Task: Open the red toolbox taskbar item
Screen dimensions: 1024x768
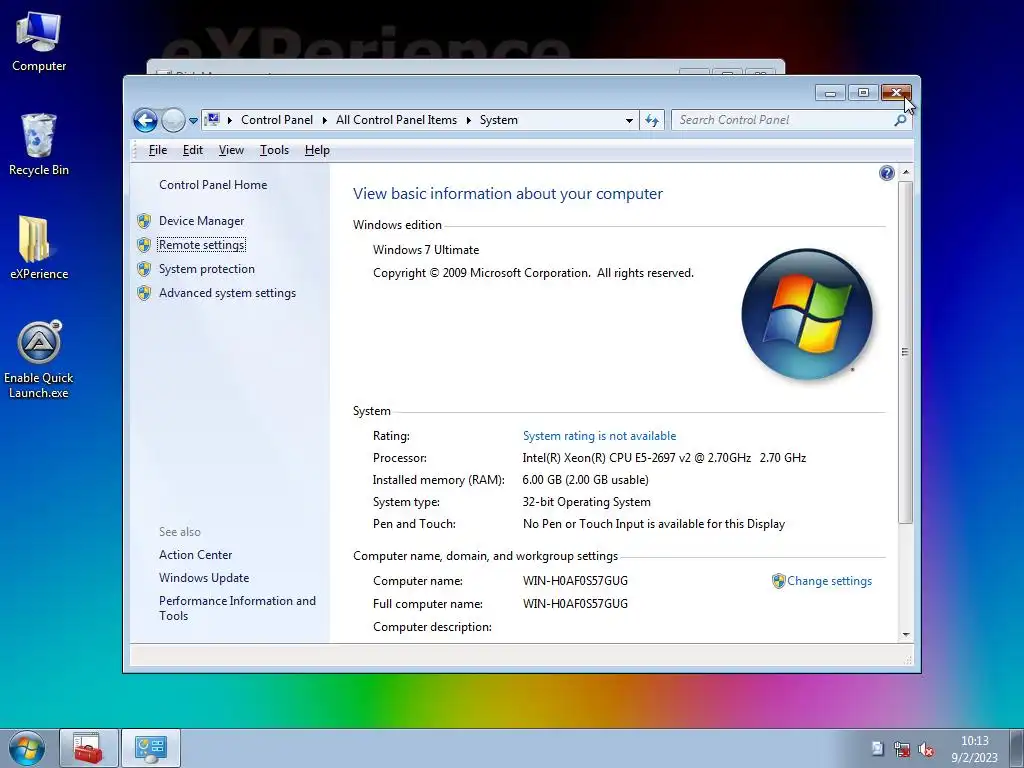Action: (88, 748)
